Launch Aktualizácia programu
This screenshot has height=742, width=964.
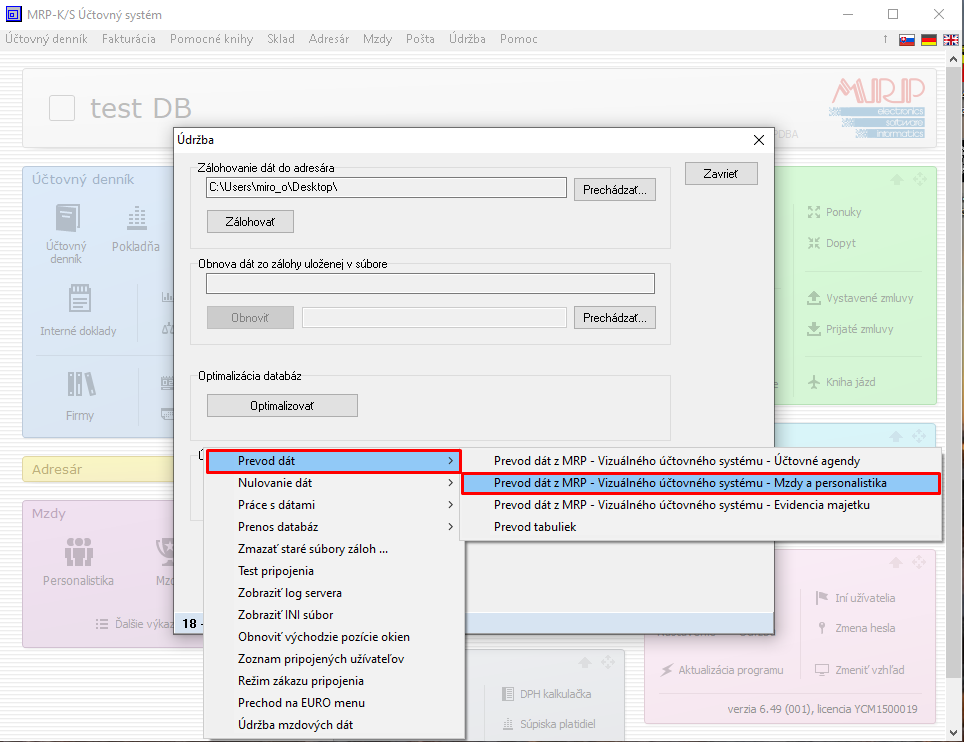click(x=722, y=669)
